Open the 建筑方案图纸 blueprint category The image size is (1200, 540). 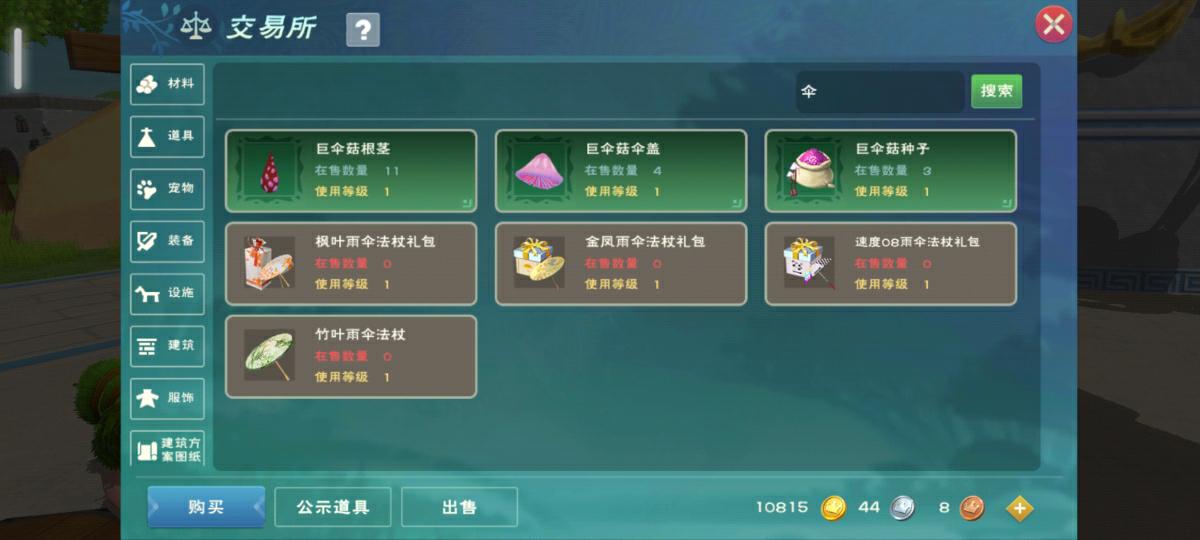(x=167, y=449)
